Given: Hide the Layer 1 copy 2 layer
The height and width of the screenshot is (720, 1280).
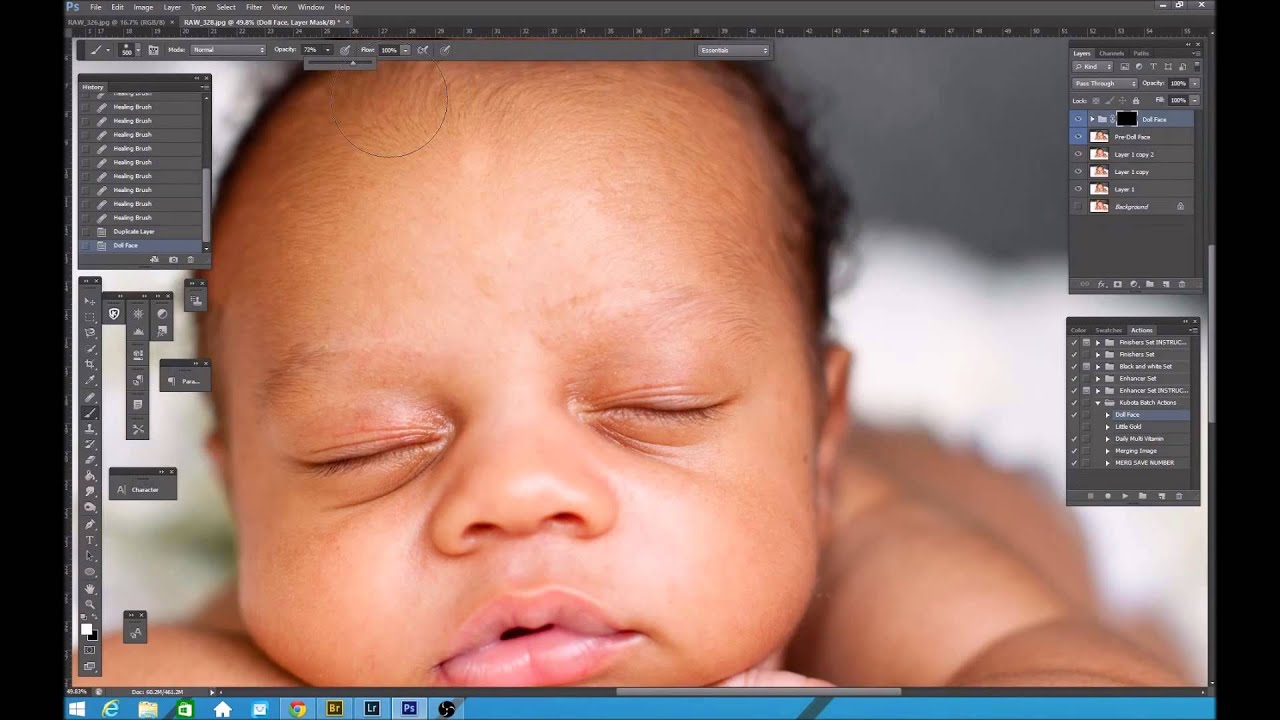Looking at the screenshot, I should point(1078,154).
